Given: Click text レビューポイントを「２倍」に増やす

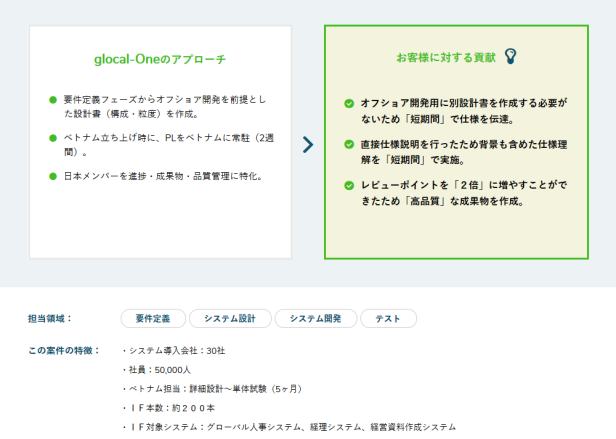Looking at the screenshot, I should pos(464,193).
